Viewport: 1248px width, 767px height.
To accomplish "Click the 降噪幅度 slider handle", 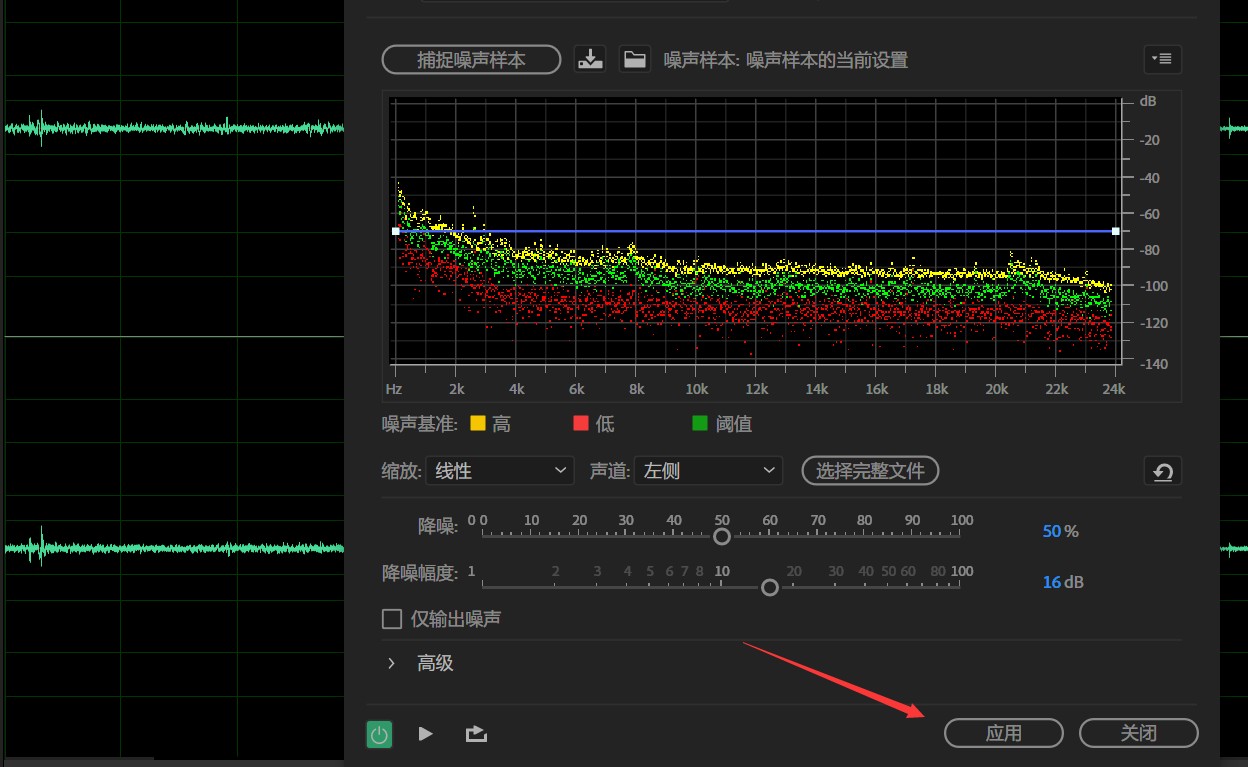I will 769,588.
